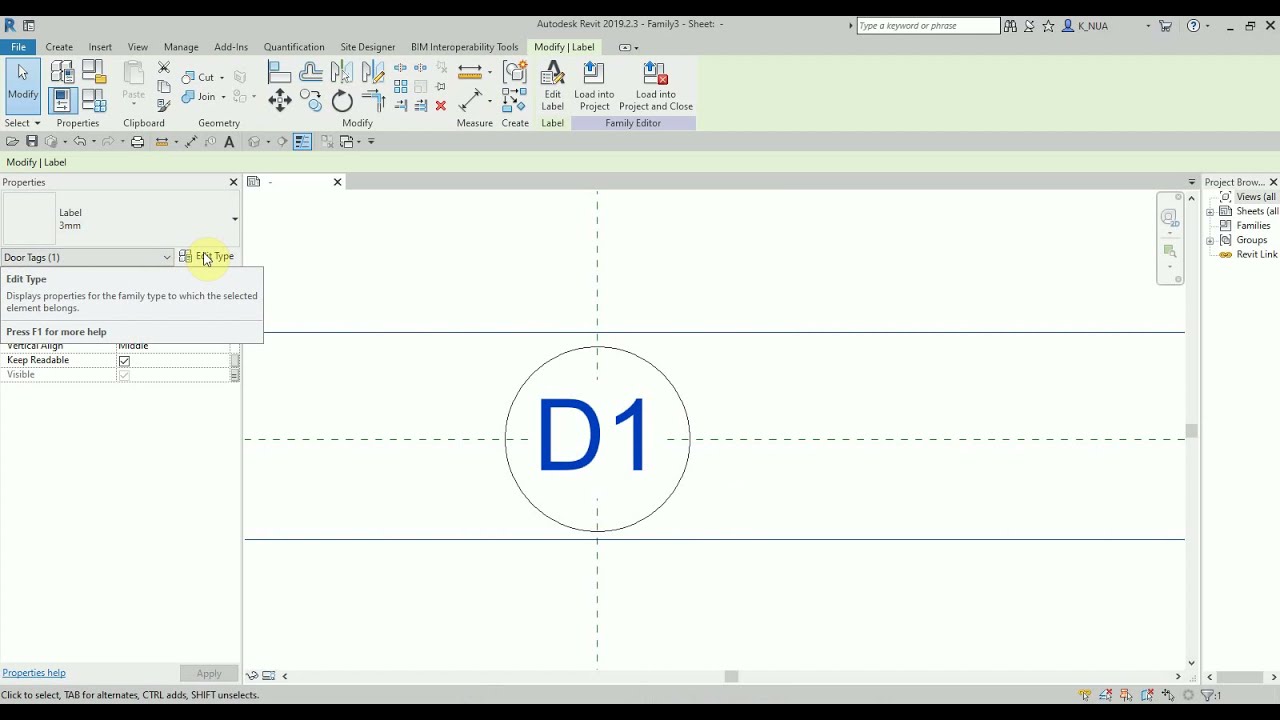Screen dimensions: 1280x720
Task: Open the K_NUA user account dropdown
Action: 1149,26
